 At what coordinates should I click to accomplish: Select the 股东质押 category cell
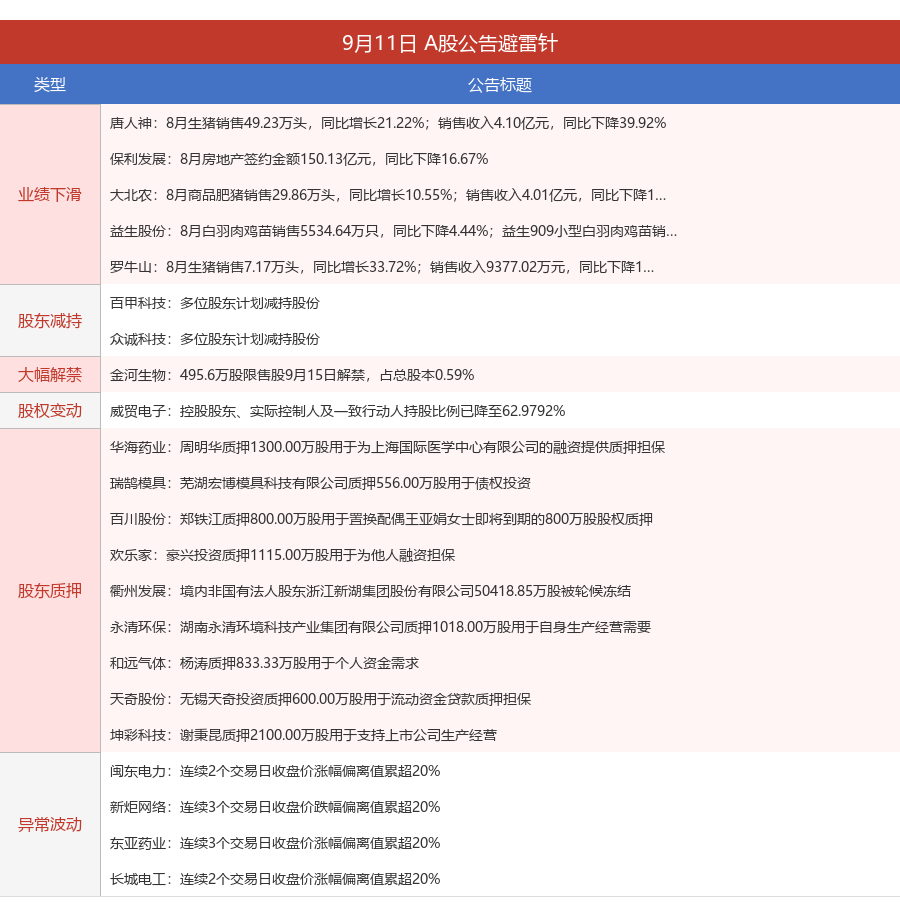coord(50,591)
